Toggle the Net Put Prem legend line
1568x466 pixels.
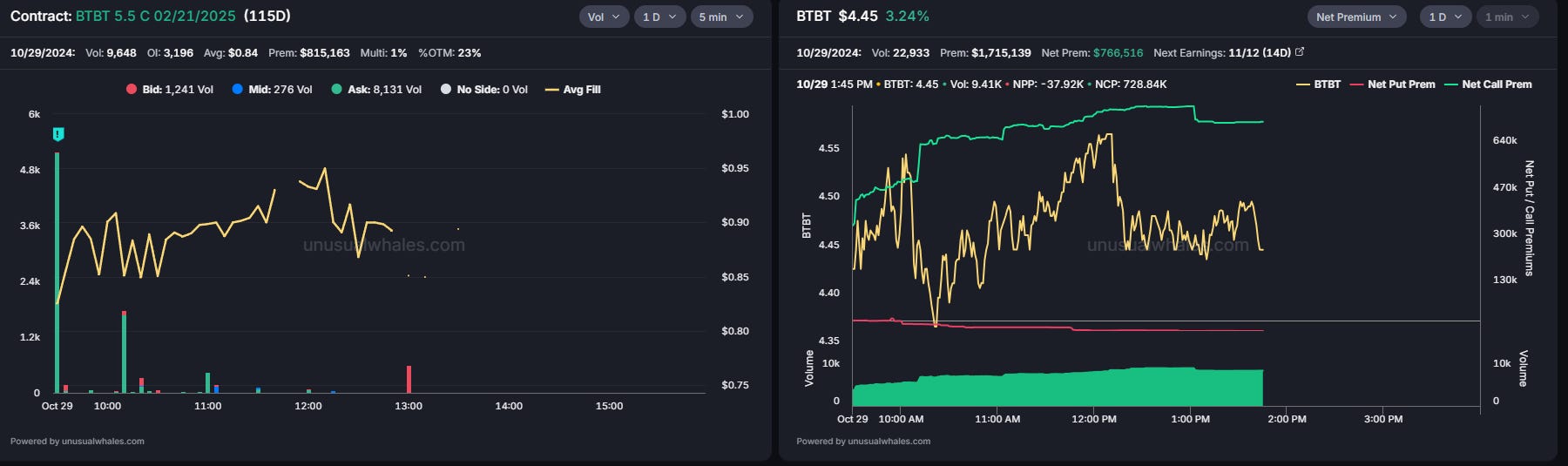pyautogui.click(x=1392, y=84)
